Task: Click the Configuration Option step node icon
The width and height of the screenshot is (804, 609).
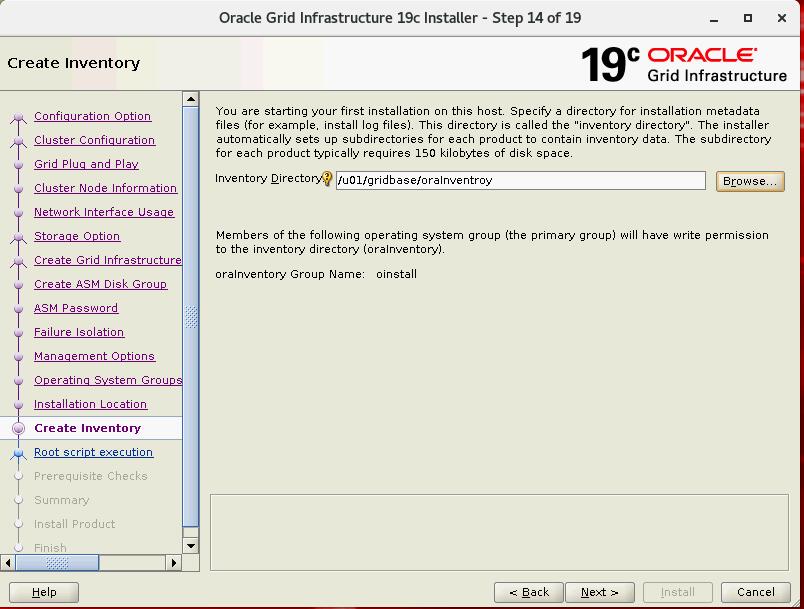Action: pyautogui.click(x=17, y=117)
